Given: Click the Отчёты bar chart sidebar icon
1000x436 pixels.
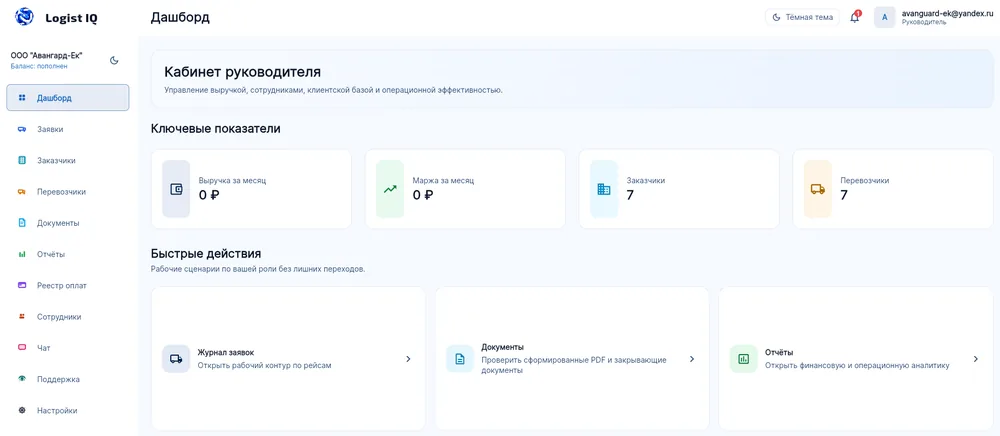Looking at the screenshot, I should point(22,254).
